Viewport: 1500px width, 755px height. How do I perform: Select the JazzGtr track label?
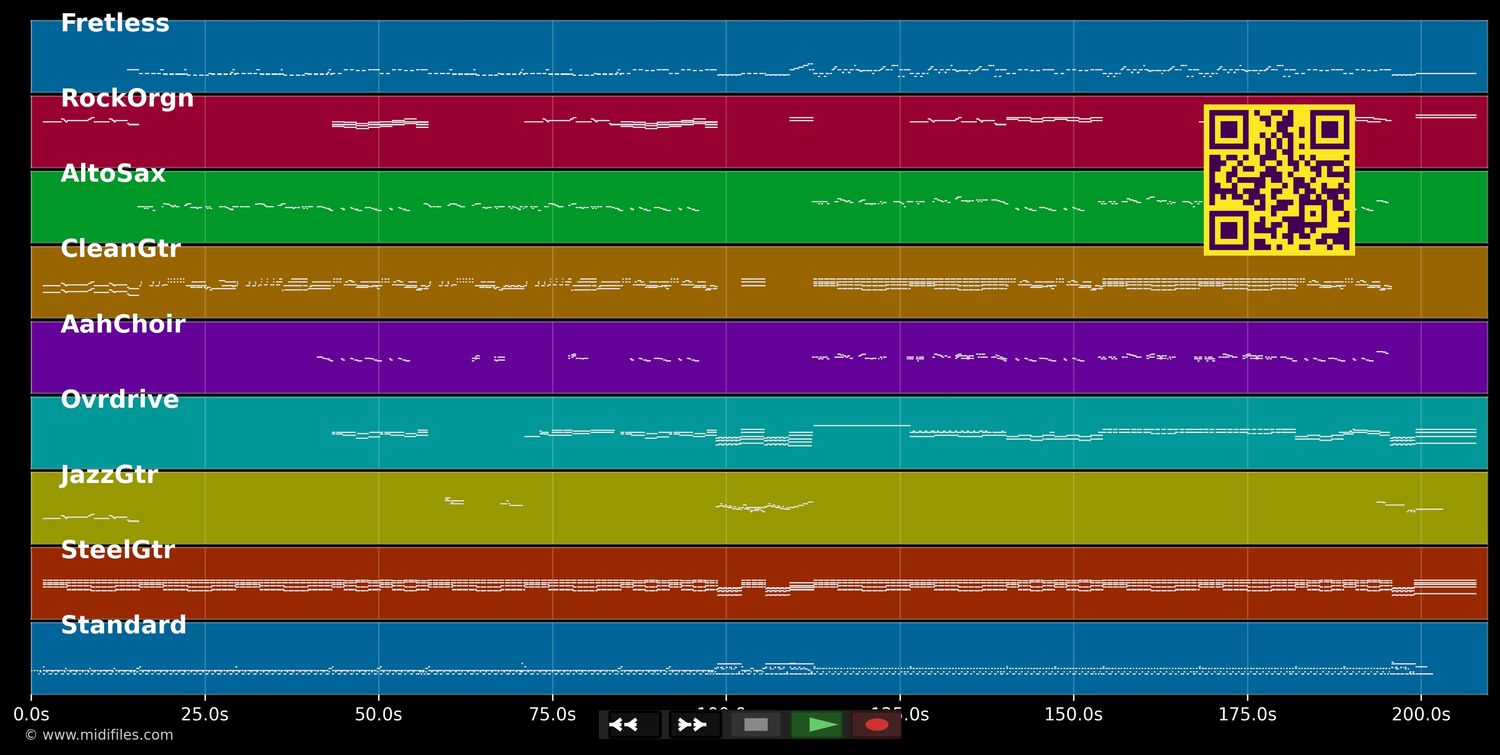[109, 475]
